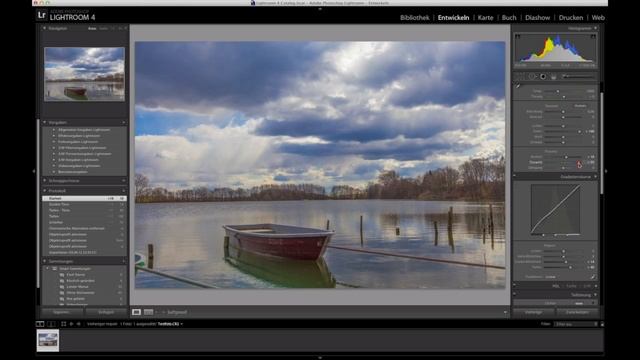Toggle highlight clipping indicator in histogram
Viewport: 640px width, 360px height.
[593, 37]
